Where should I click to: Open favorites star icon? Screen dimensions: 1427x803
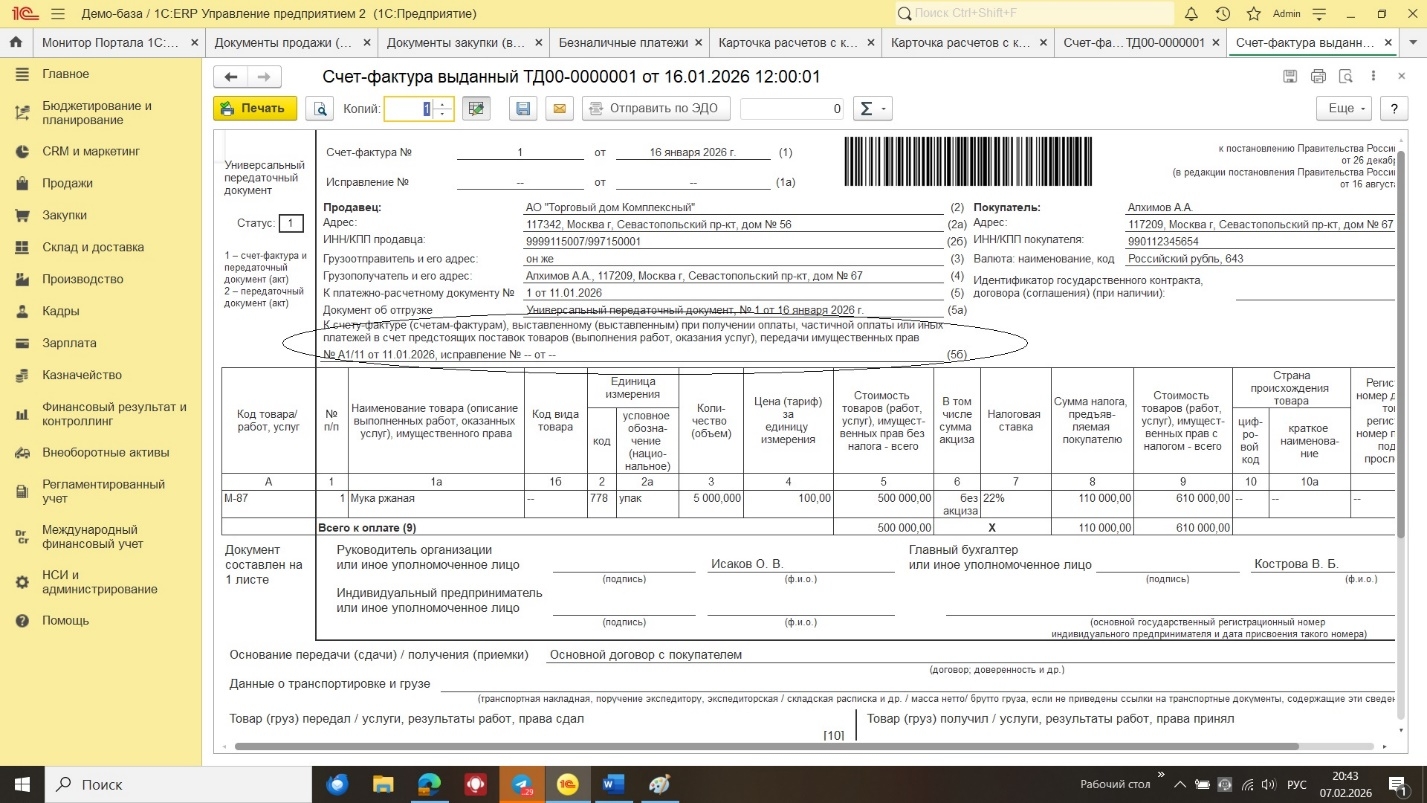[1253, 14]
